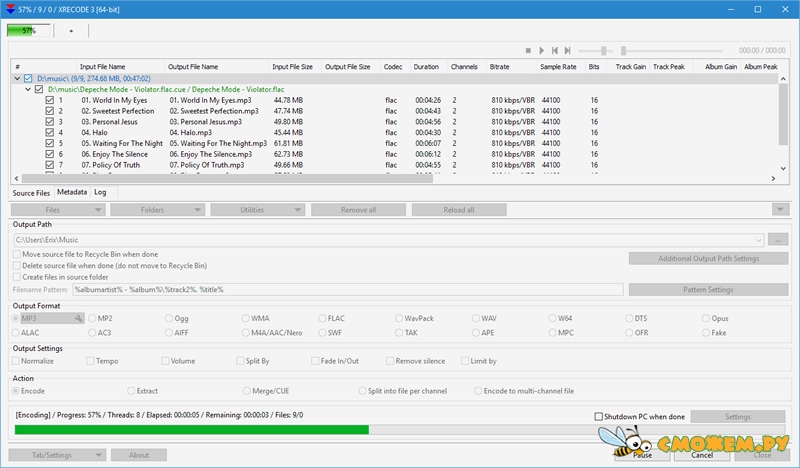Image resolution: width=800 pixels, height=468 pixels.
Task: Open the Files dropdown button
Action: (58, 210)
